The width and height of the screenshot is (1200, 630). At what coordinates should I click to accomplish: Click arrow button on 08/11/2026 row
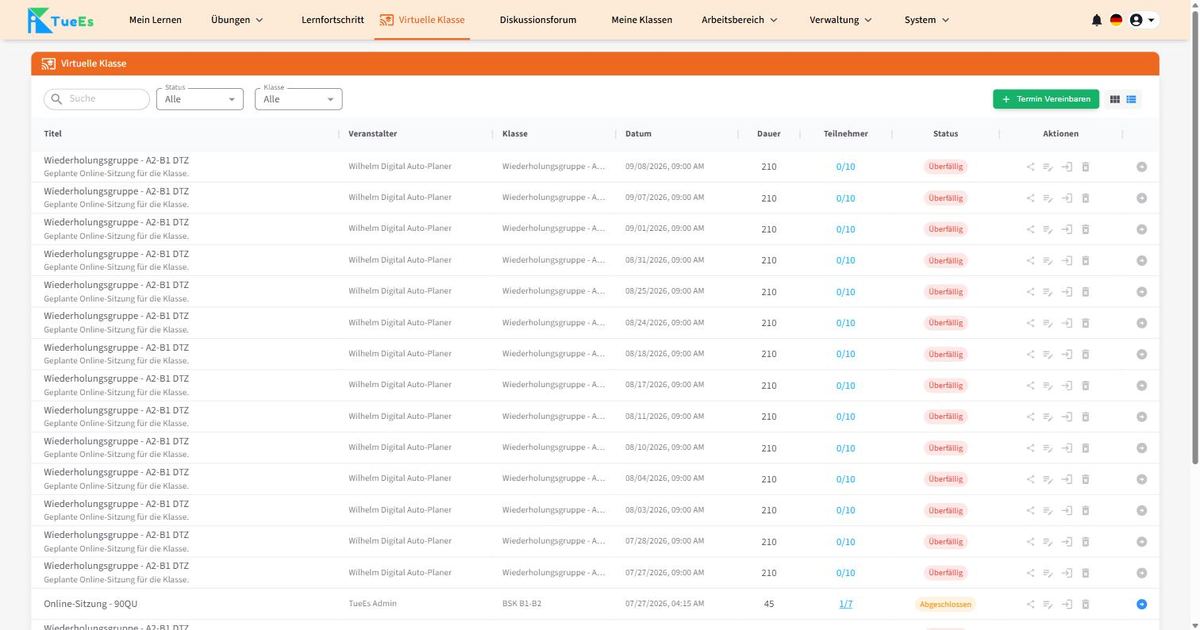click(1142, 416)
